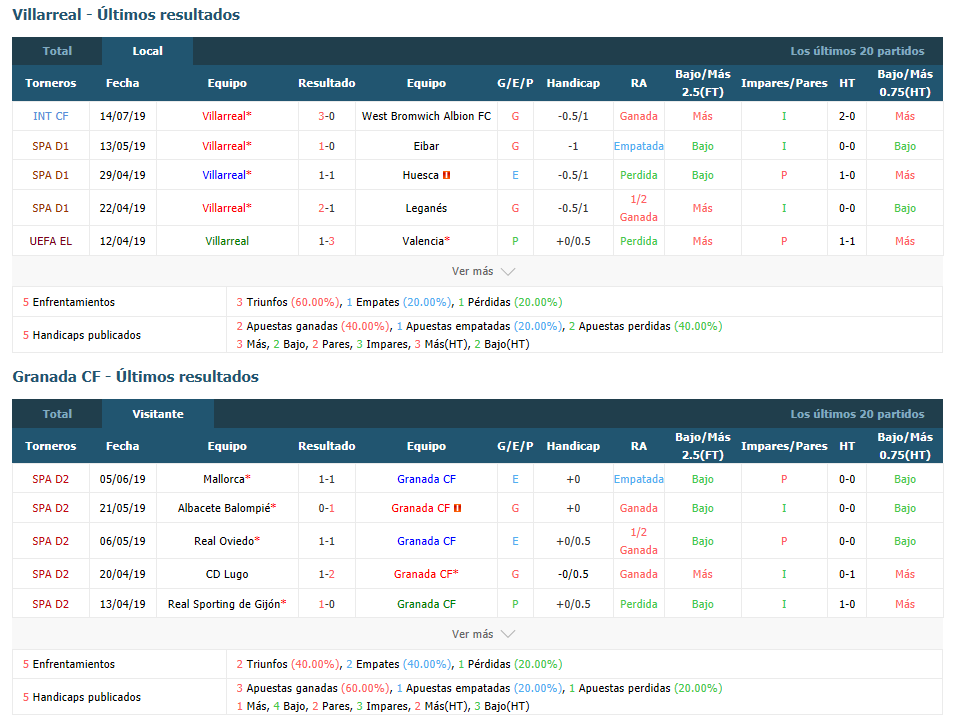Click Granada CF in the 13/04/19 row
957x717 pixels.
click(x=426, y=604)
